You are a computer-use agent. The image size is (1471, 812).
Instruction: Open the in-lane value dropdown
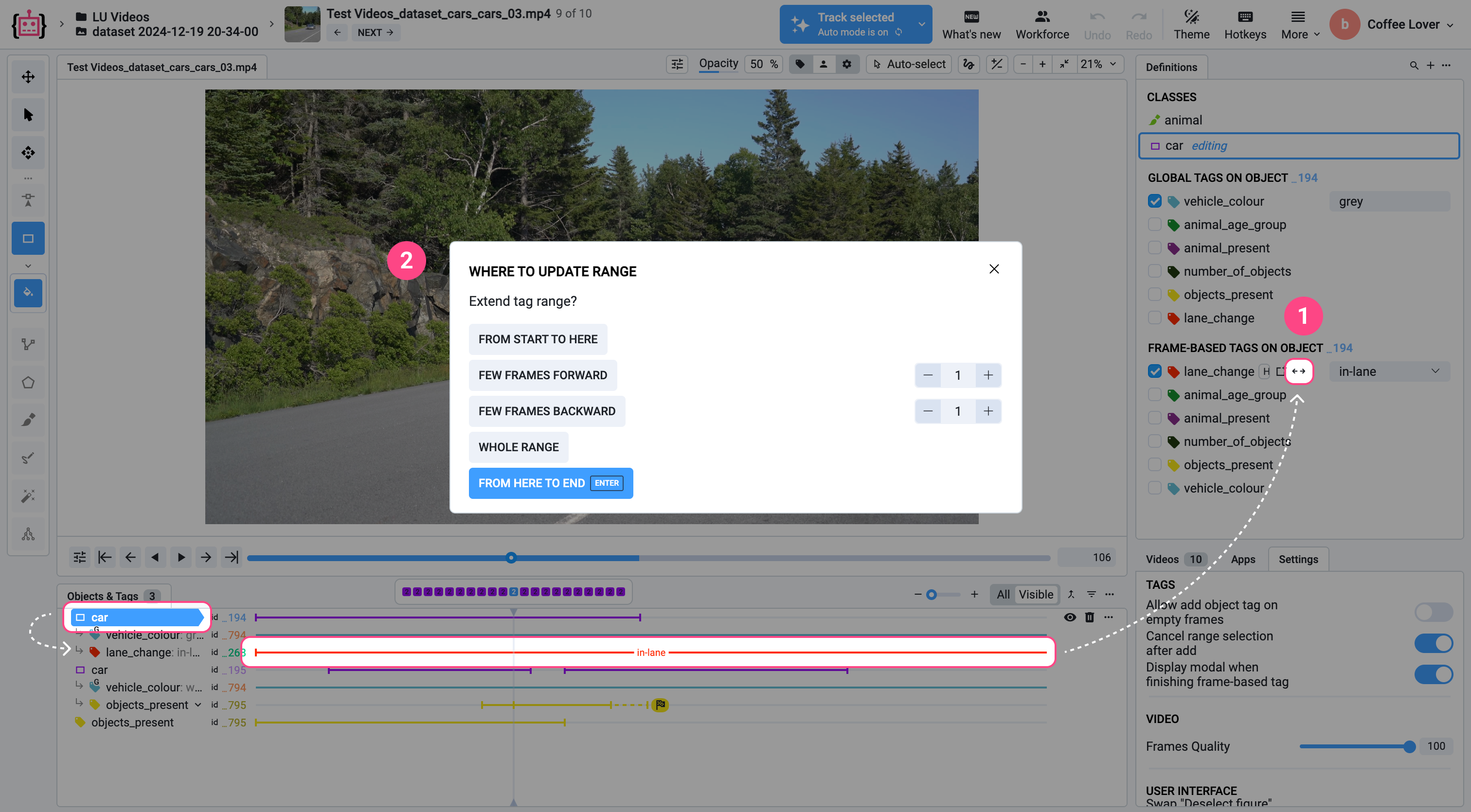pos(1388,371)
